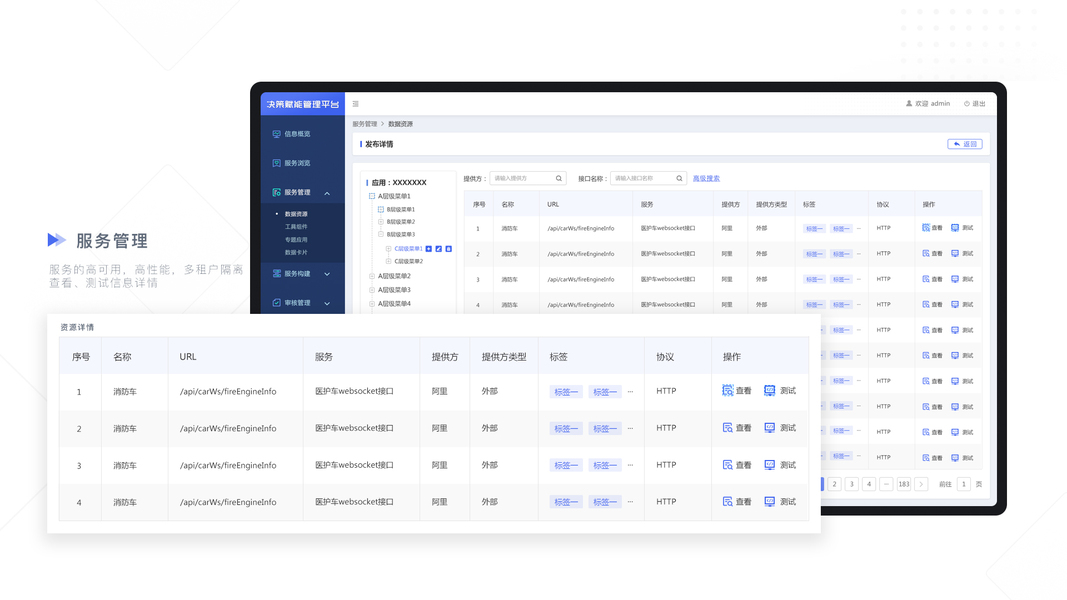
Task: Collapse the A层级菜单1 tree node toggle
Action: pos(372,196)
